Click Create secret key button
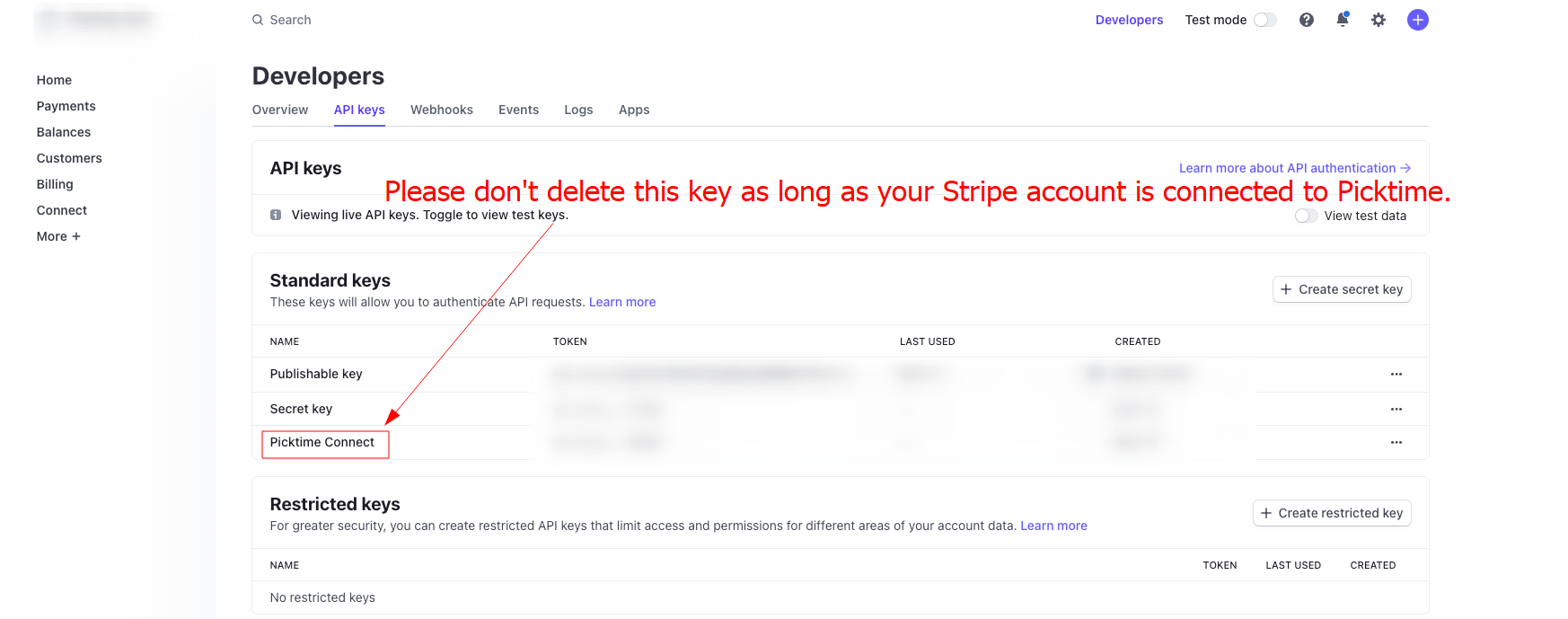Image resolution: width=1568 pixels, height=619 pixels. point(1342,289)
